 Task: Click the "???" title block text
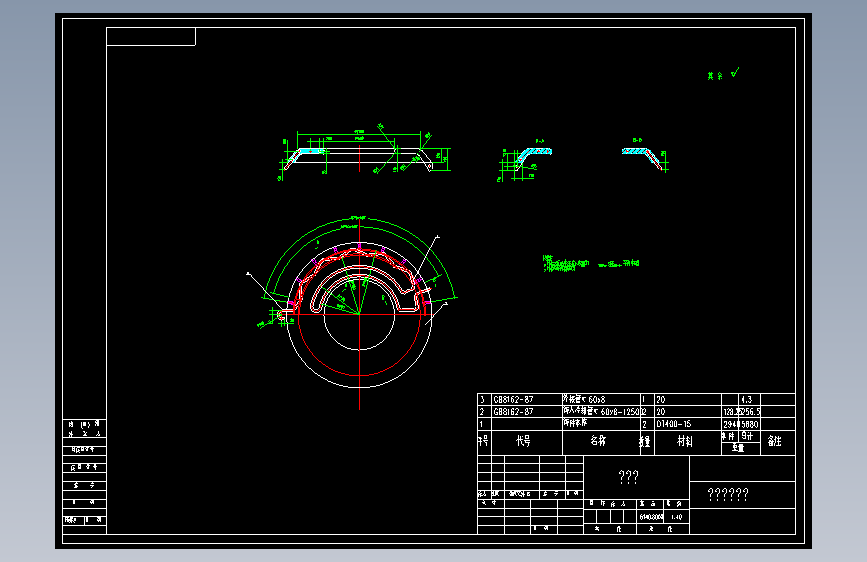(x=629, y=477)
